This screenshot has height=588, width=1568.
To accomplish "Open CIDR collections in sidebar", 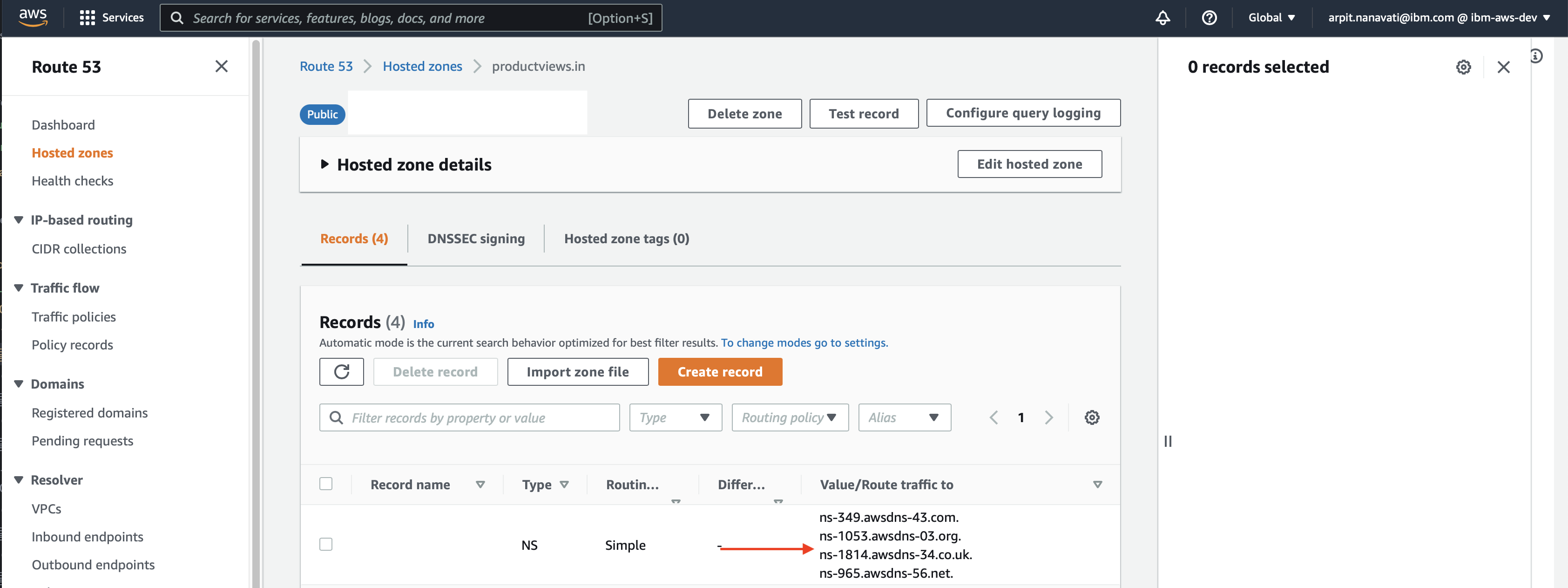I will [x=79, y=249].
